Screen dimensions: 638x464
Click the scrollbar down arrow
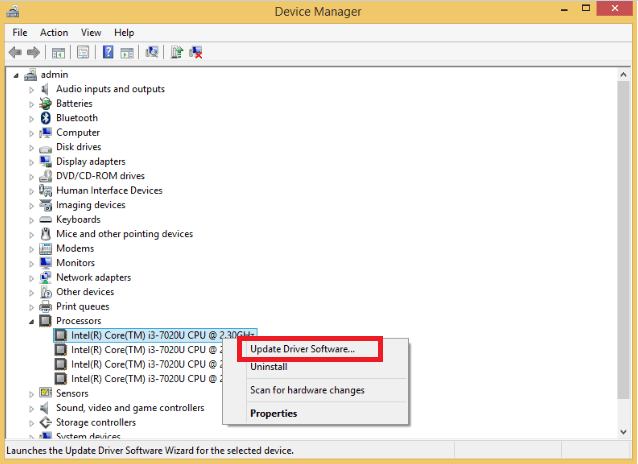(x=623, y=432)
